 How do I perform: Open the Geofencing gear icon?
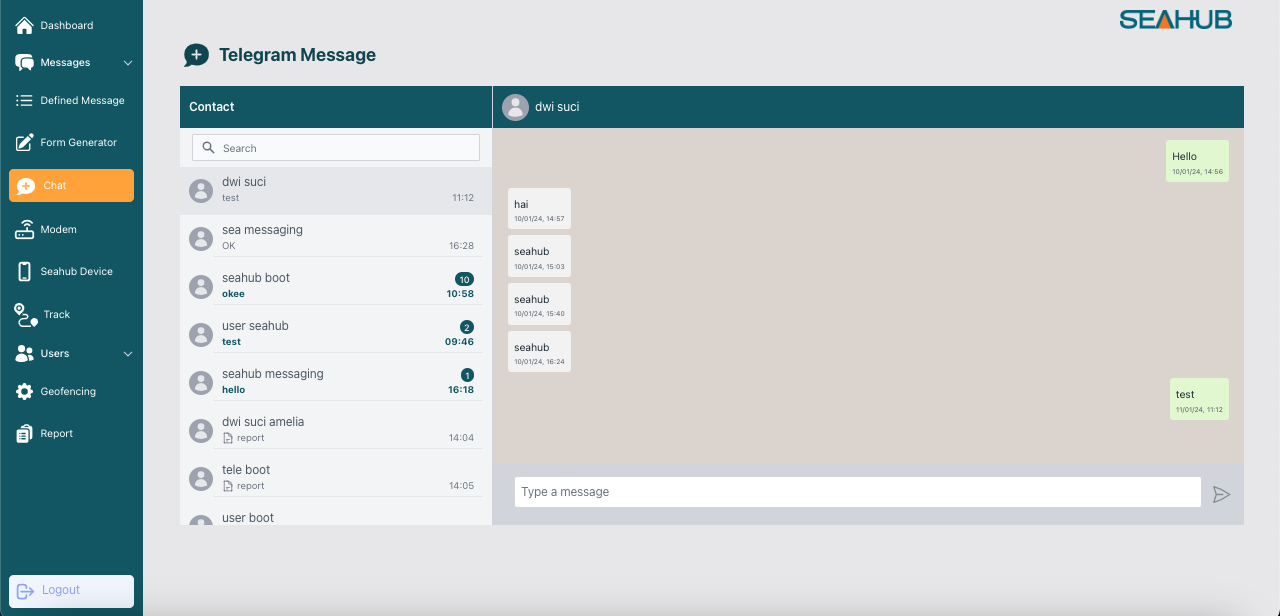coord(25,392)
